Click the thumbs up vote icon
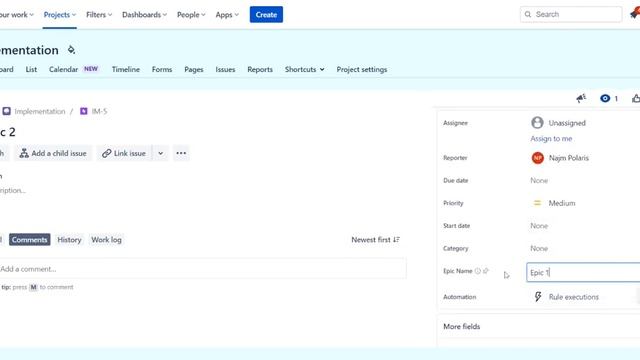This screenshot has height=360, width=640. [x=636, y=98]
